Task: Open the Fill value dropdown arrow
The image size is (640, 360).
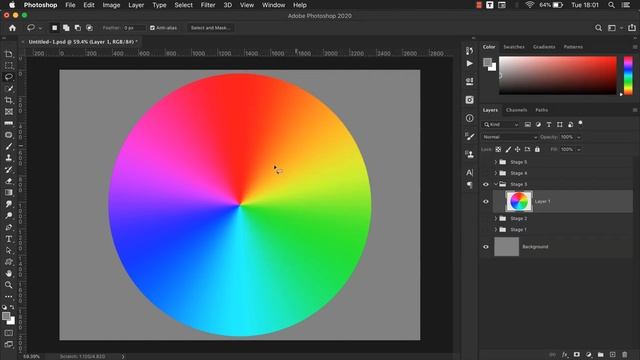Action: click(578, 149)
